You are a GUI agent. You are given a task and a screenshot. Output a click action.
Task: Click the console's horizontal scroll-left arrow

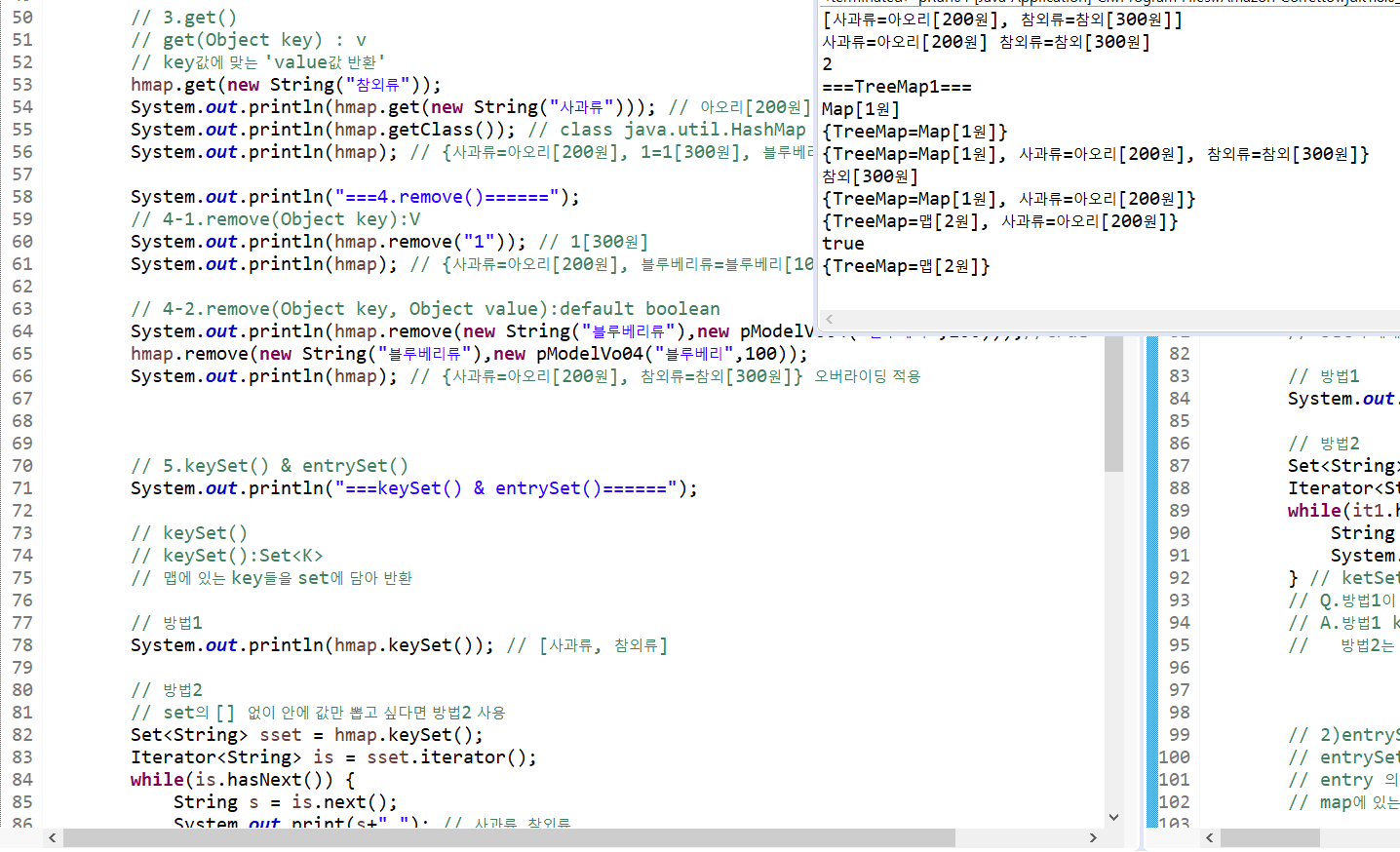click(830, 320)
